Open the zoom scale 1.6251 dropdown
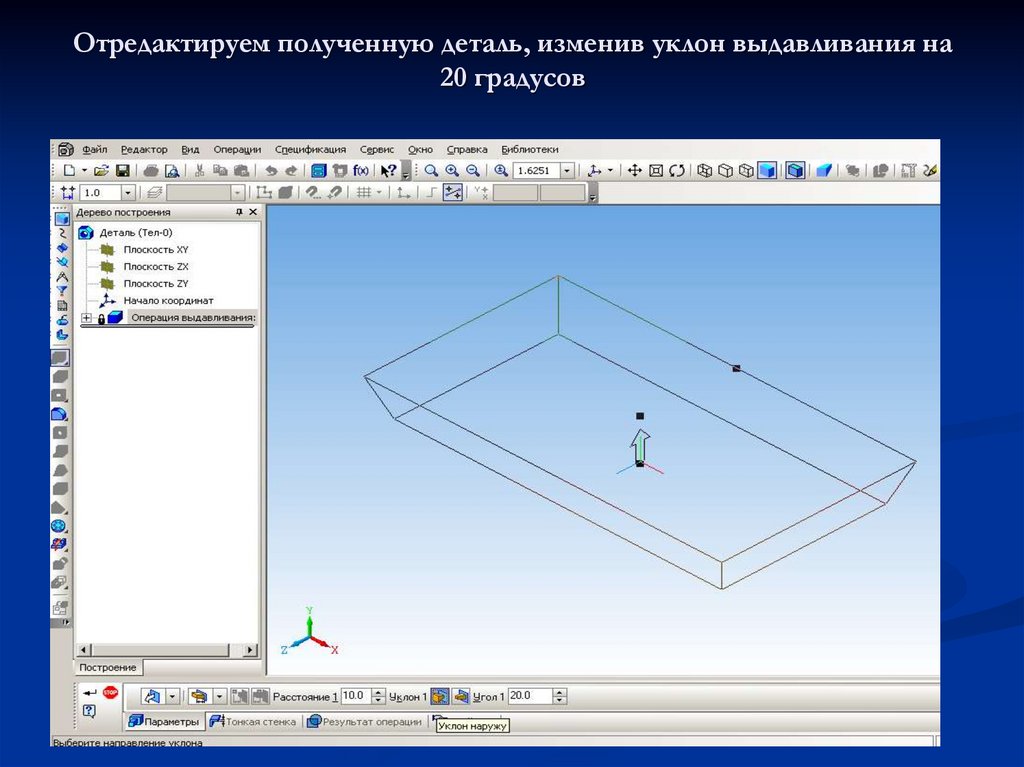Image resolution: width=1024 pixels, height=767 pixels. (567, 171)
